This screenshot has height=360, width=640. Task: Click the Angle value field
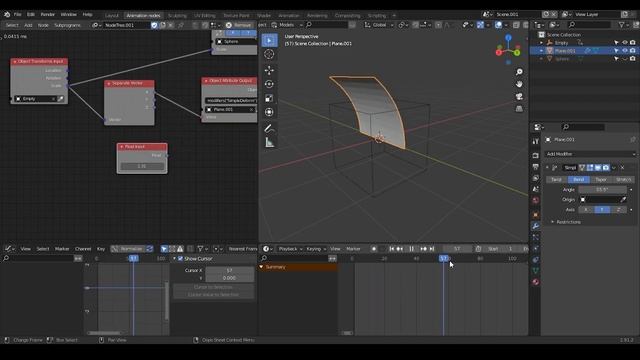click(x=602, y=190)
